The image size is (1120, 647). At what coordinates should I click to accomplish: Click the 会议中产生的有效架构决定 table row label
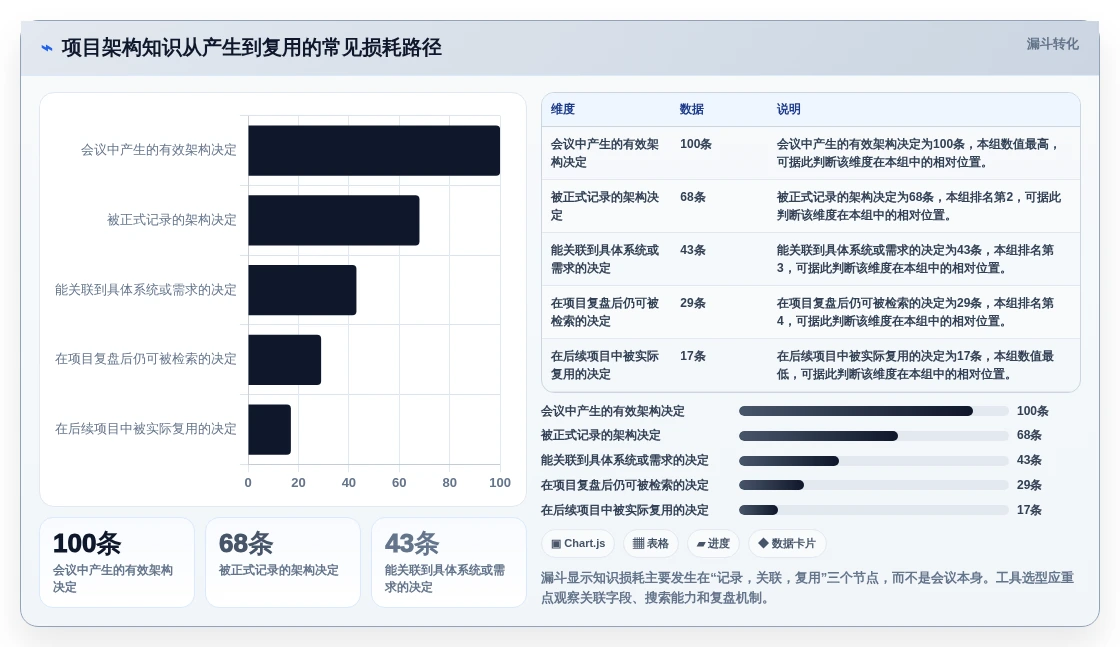tap(605, 153)
